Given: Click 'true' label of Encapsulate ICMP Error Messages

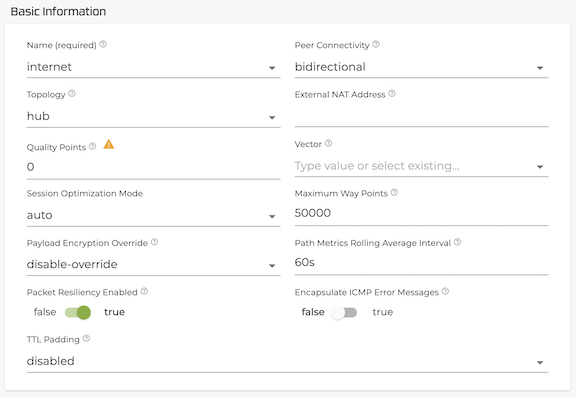Looking at the screenshot, I should [x=382, y=312].
